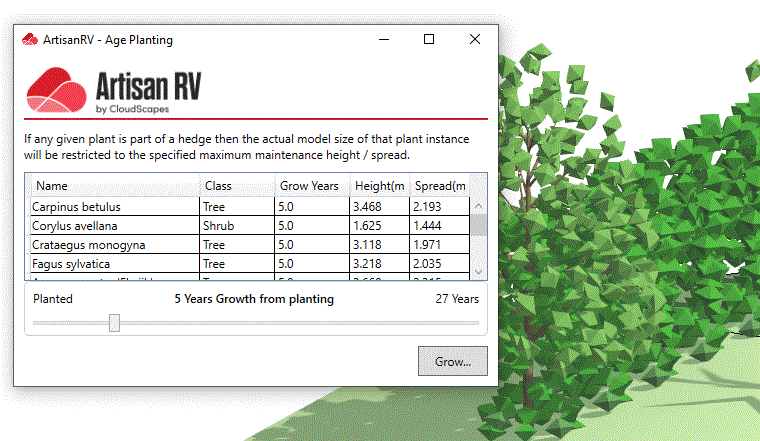Click the Height column header
Image resolution: width=760 pixels, height=441 pixels.
click(x=378, y=186)
